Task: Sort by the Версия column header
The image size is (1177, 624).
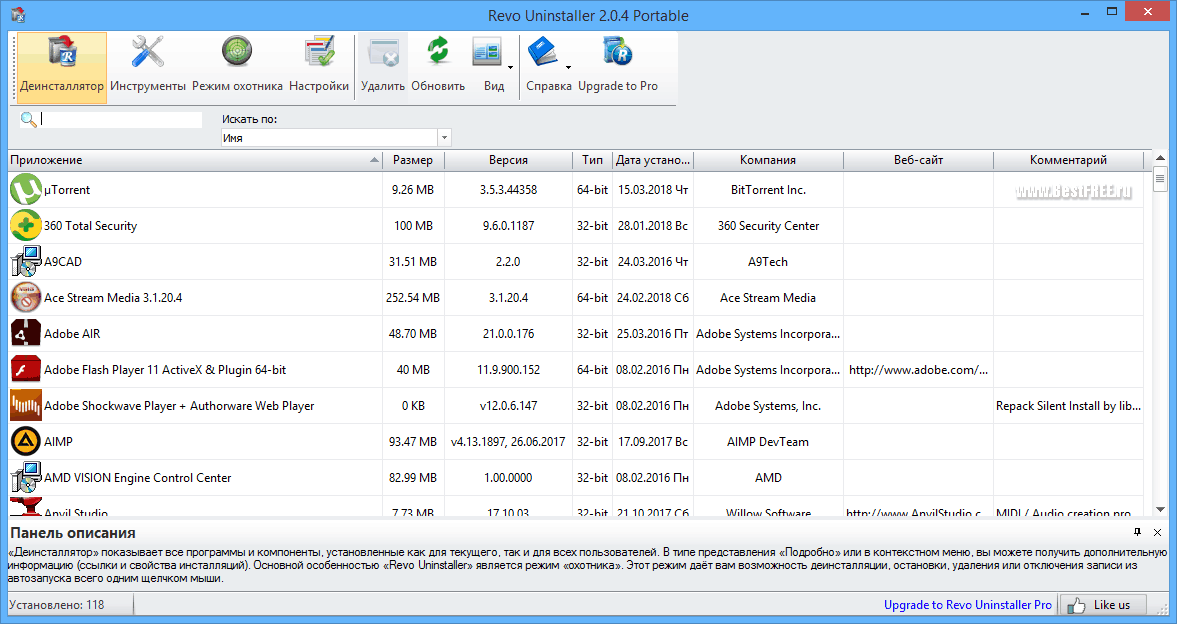Action: pos(508,160)
